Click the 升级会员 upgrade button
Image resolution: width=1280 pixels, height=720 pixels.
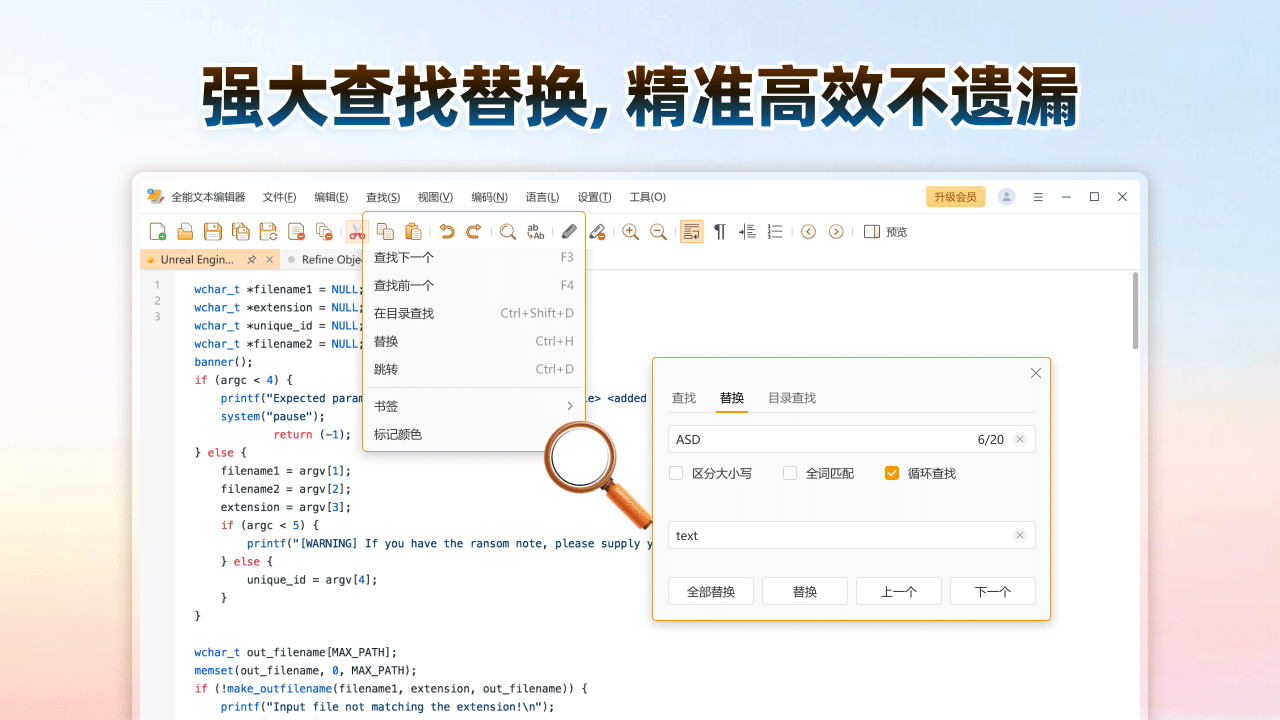pos(955,197)
